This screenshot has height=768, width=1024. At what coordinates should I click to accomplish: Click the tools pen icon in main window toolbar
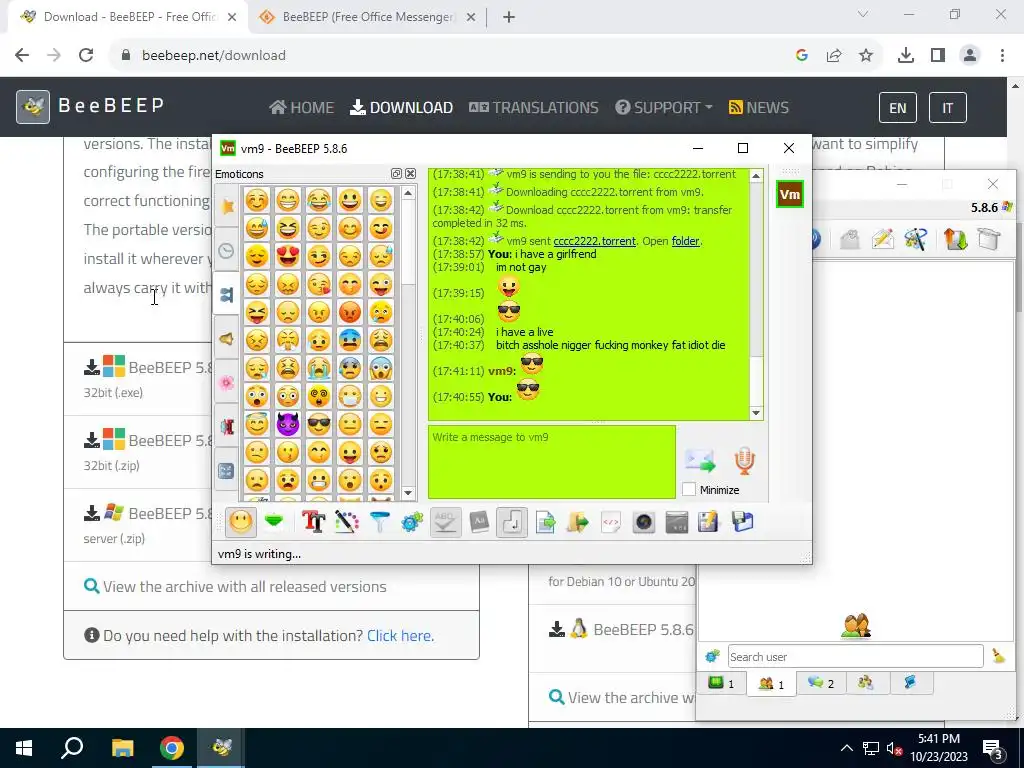coord(916,239)
